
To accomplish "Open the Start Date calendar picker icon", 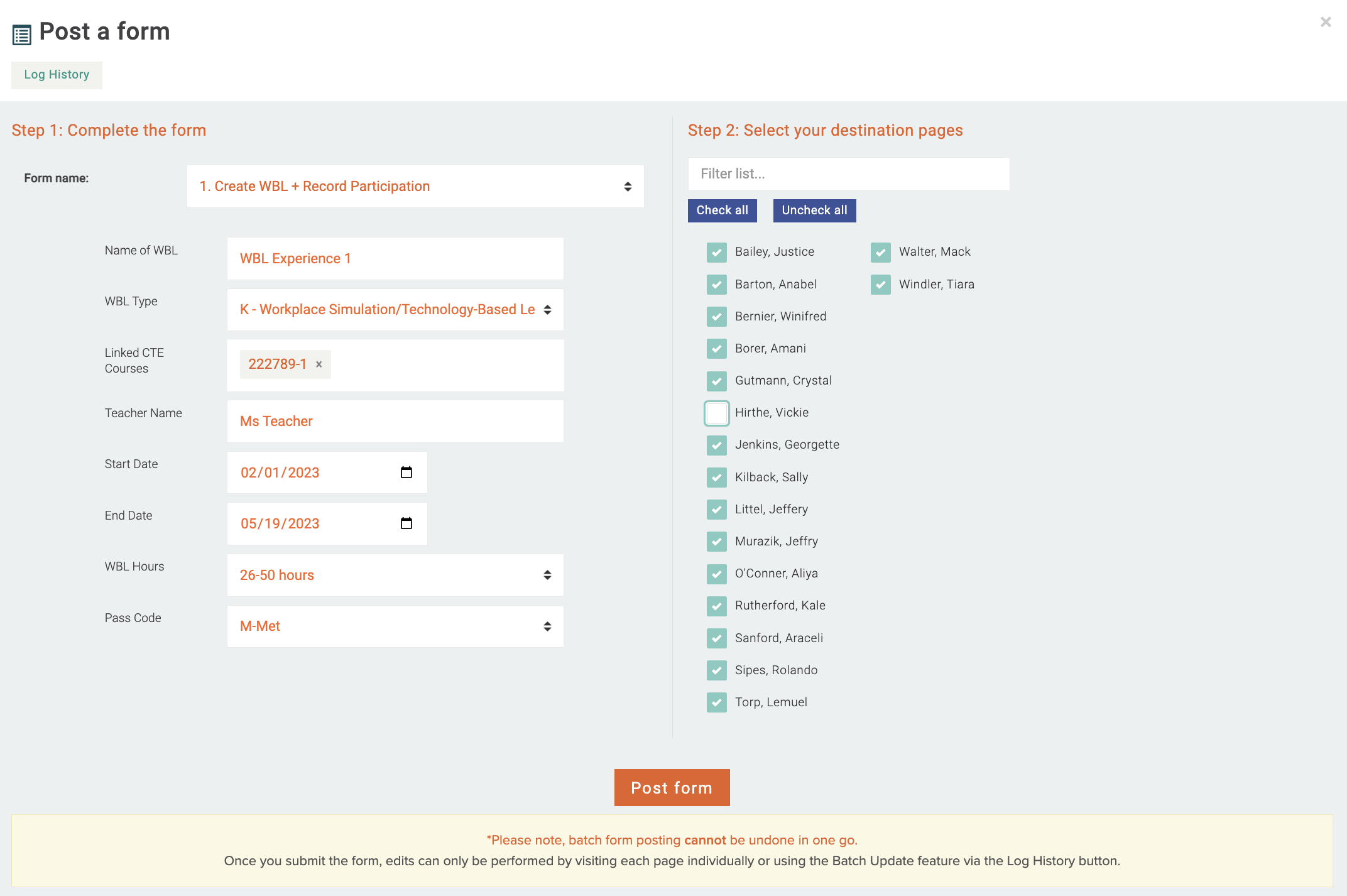I will (x=406, y=473).
